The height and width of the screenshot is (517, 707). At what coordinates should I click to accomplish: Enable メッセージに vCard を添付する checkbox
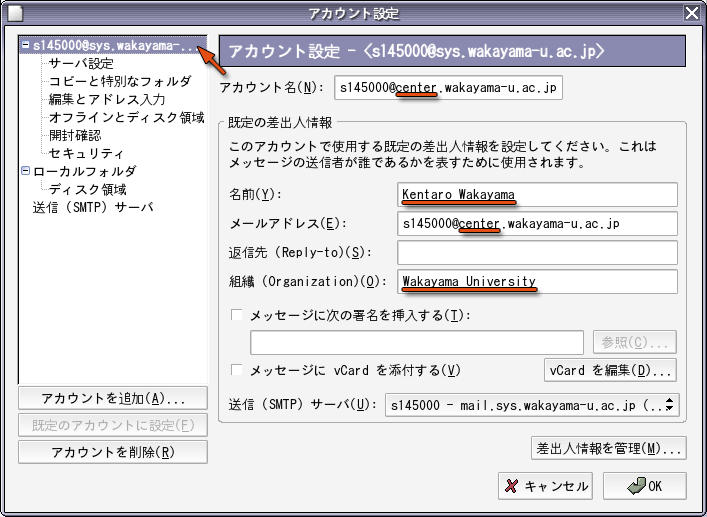coord(237,370)
